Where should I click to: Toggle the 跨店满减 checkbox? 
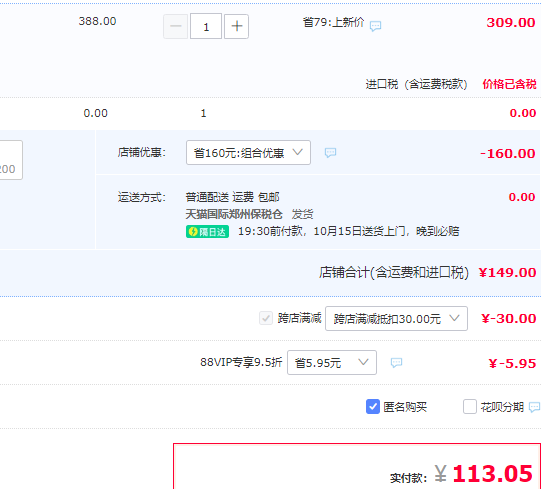[x=266, y=318]
